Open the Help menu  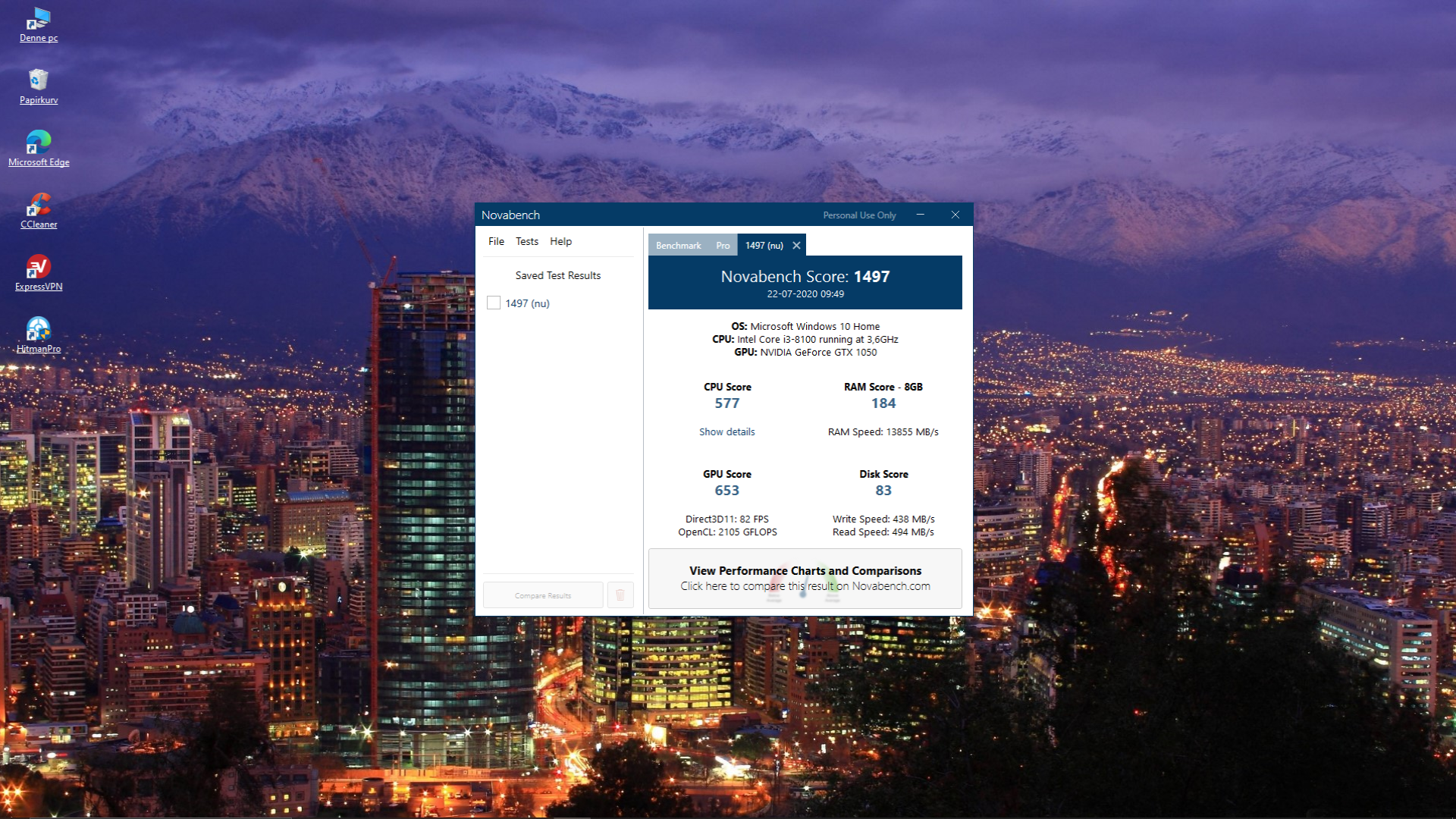[x=560, y=241]
